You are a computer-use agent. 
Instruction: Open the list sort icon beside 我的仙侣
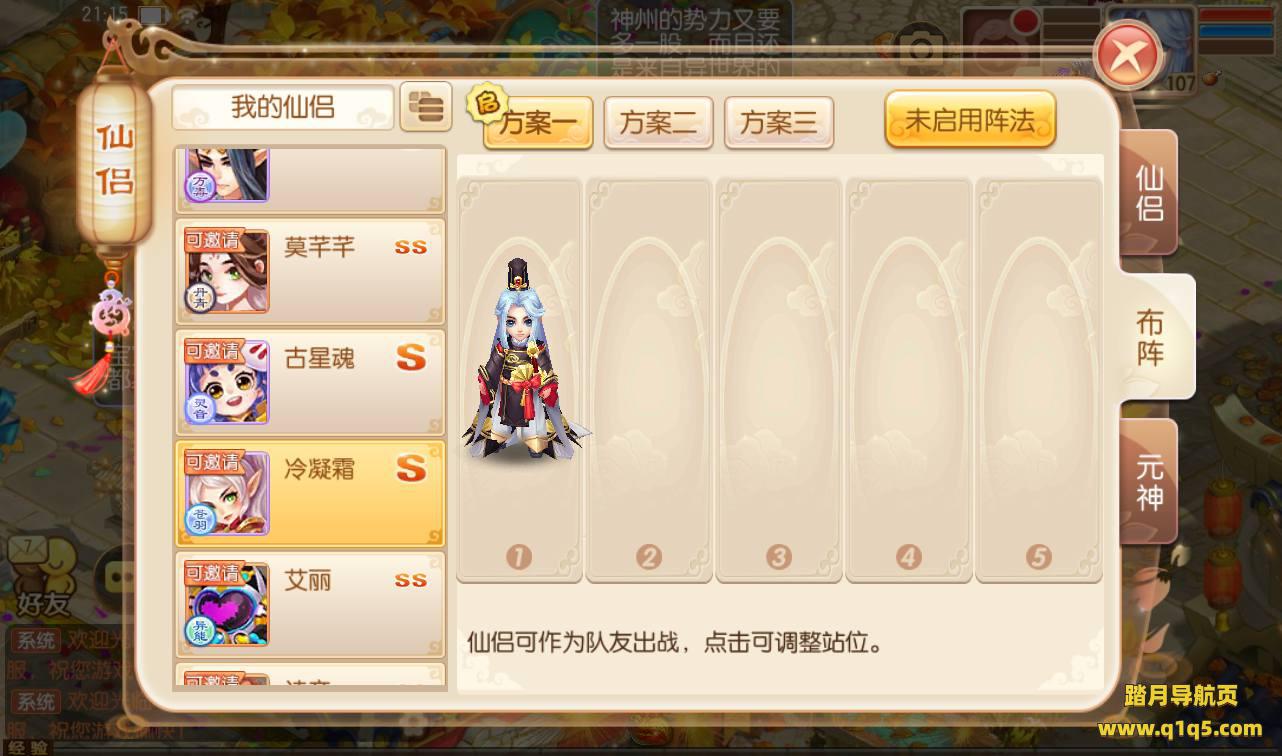[x=426, y=107]
